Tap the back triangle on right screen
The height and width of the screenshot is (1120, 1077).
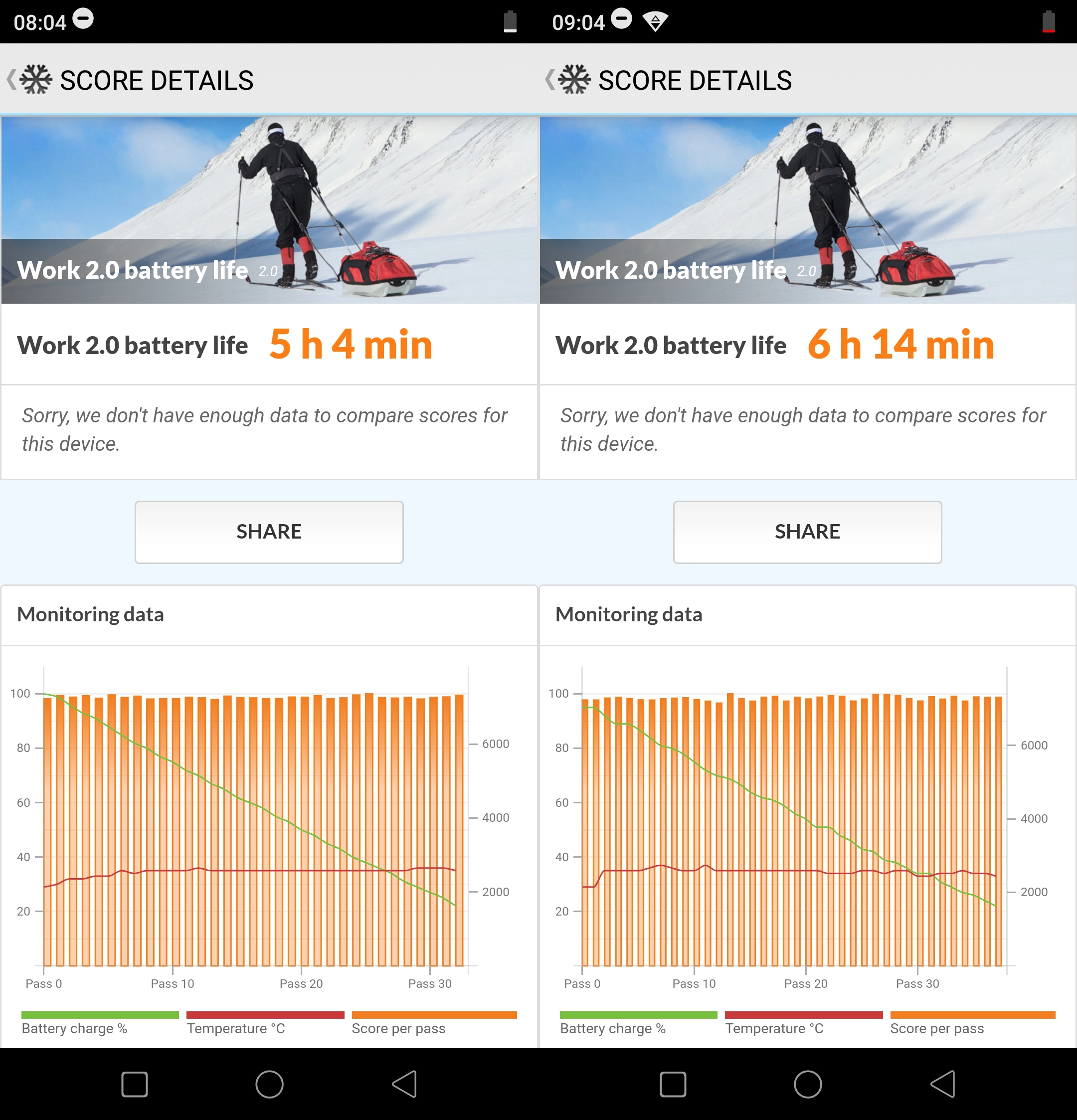(943, 1084)
